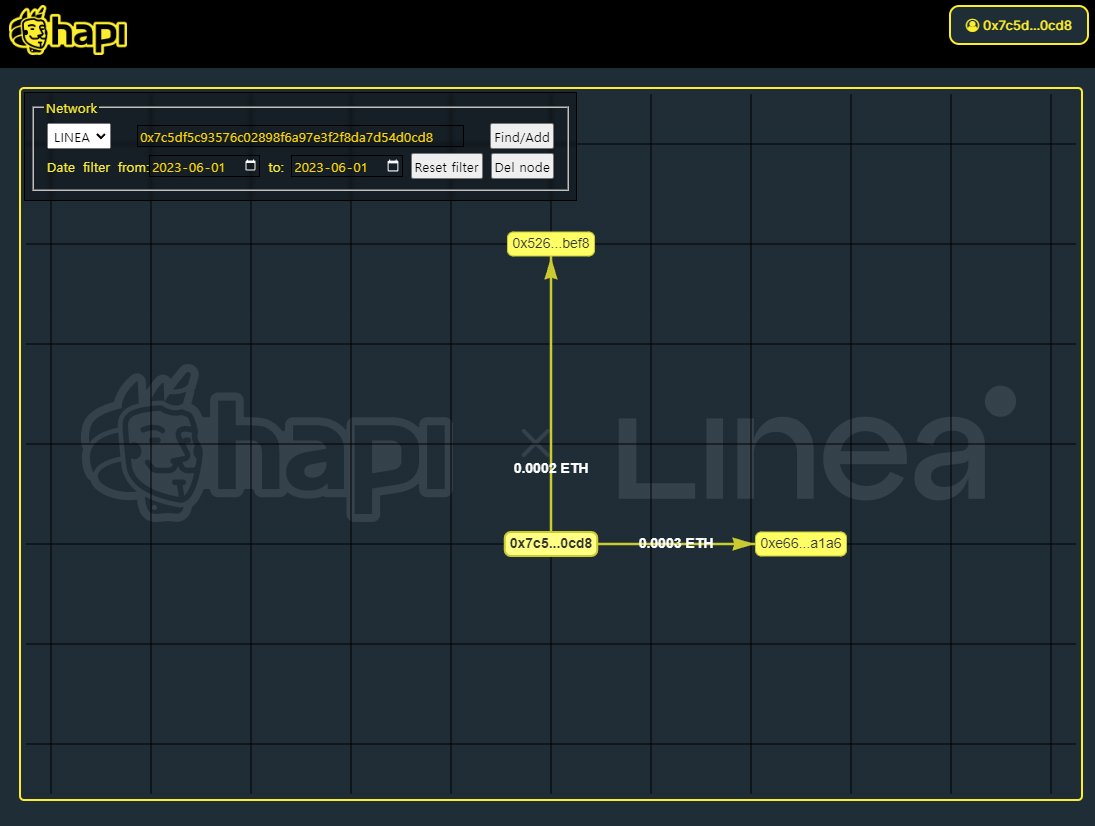Click the 'Network' legend text

[71, 108]
